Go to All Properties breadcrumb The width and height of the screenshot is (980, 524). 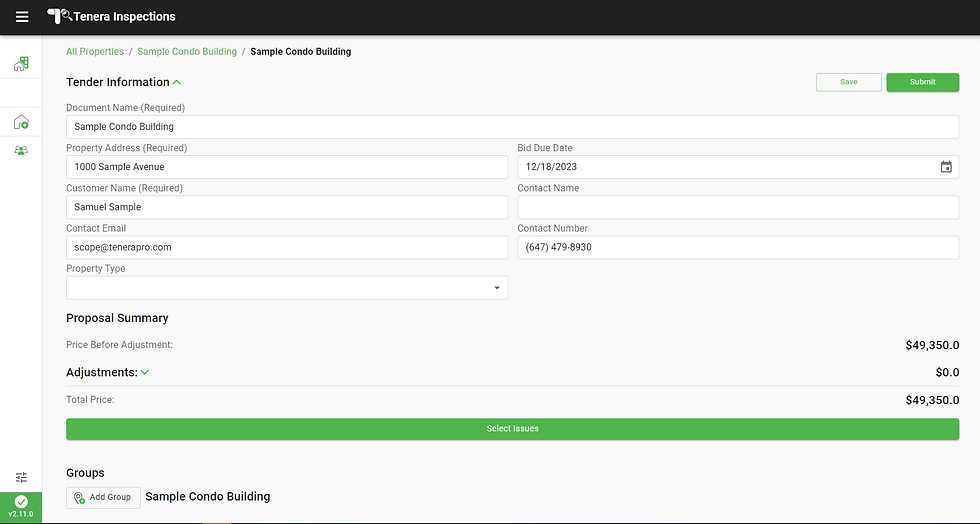(x=95, y=52)
